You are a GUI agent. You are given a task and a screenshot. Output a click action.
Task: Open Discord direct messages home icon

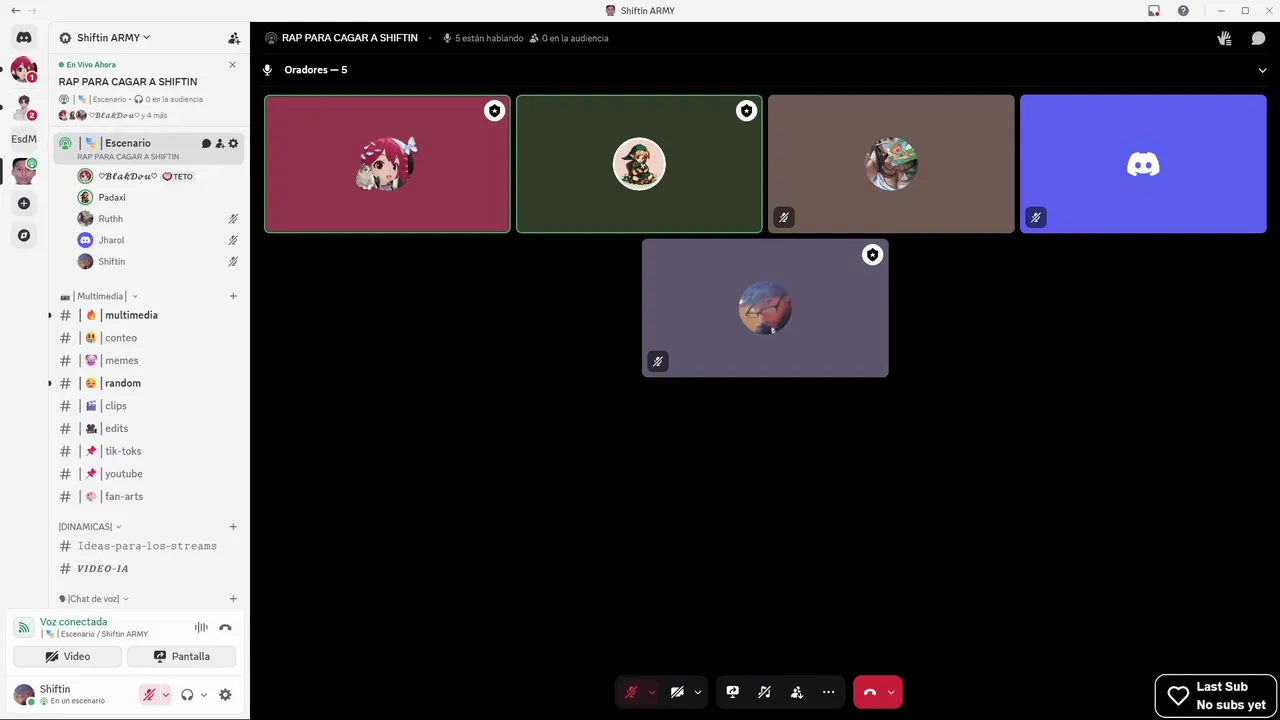[24, 37]
